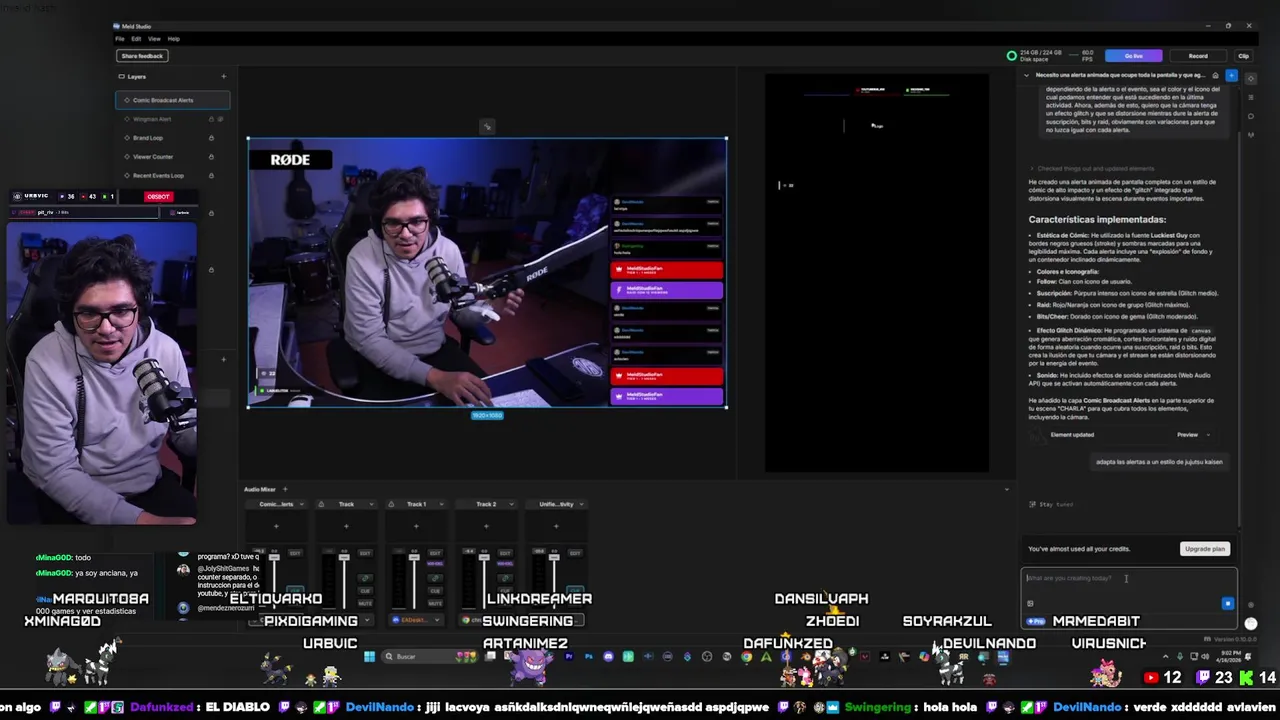Open the Help menu
1280x720 pixels.
coord(173,39)
